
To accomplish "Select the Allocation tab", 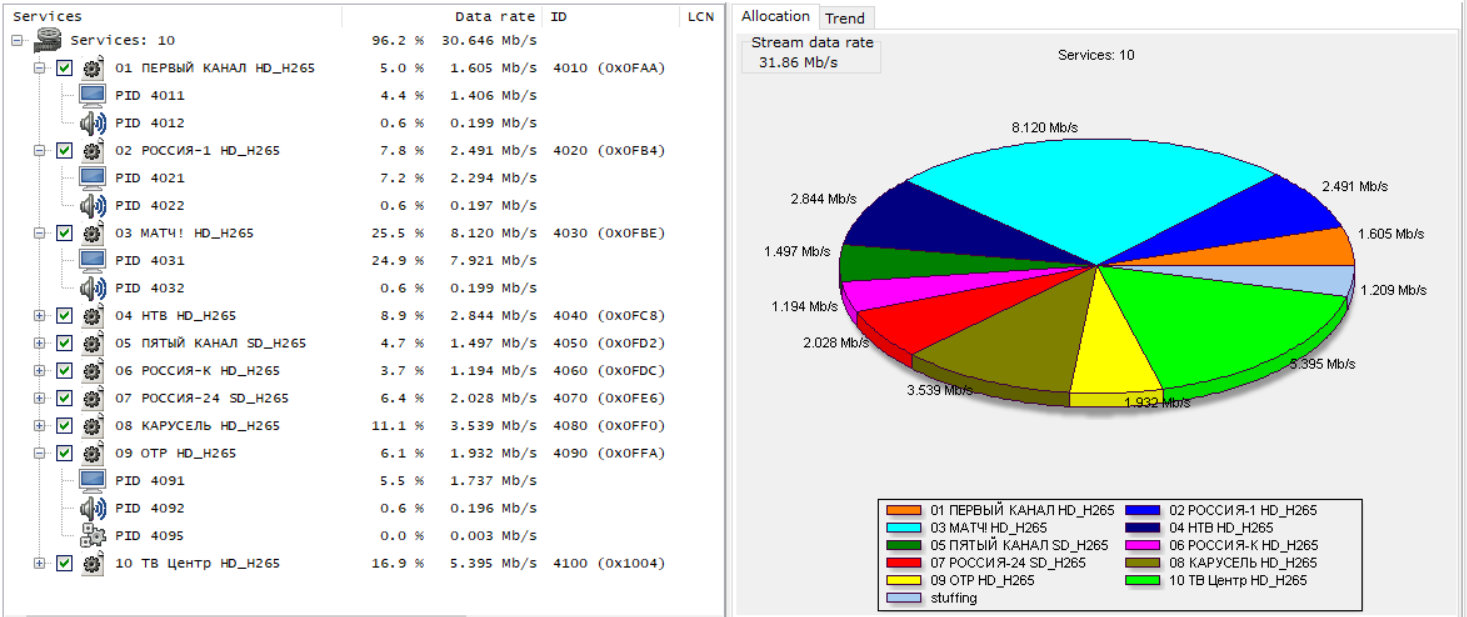I will pyautogui.click(x=775, y=17).
